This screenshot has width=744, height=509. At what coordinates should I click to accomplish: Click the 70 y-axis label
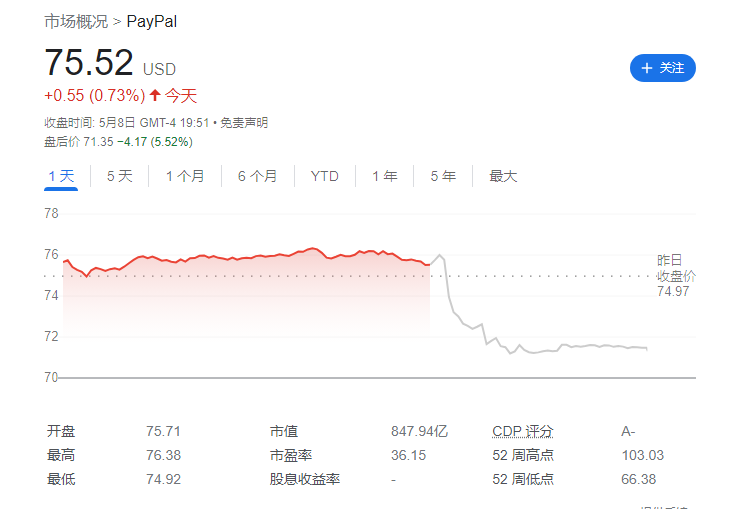click(51, 377)
